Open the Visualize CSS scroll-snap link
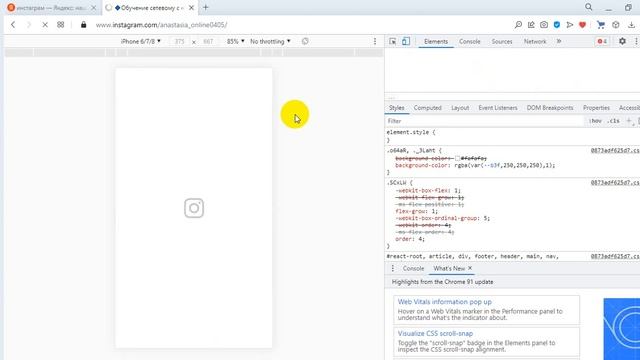This screenshot has height=360, width=640. (435, 333)
